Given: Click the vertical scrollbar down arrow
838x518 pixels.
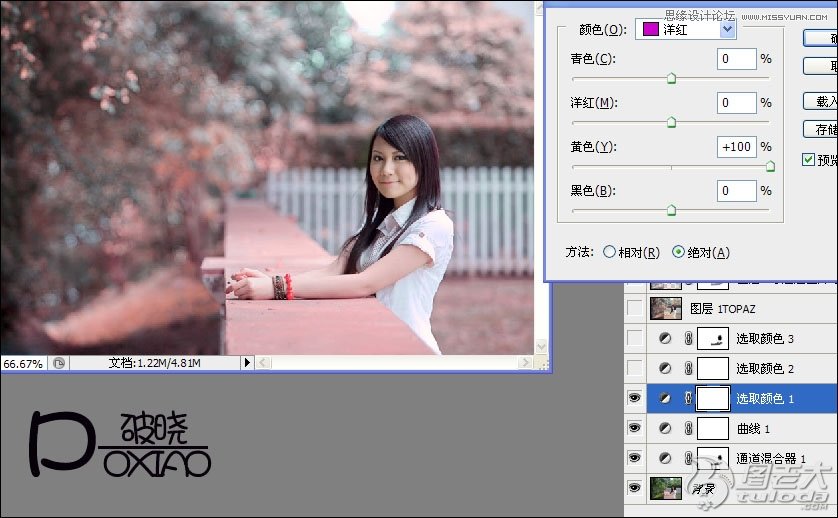Looking at the screenshot, I should pos(541,346).
